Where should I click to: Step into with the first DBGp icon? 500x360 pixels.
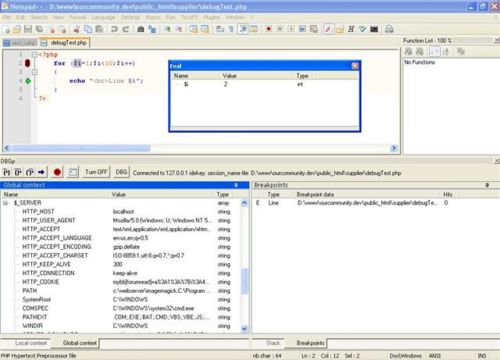tap(7, 172)
